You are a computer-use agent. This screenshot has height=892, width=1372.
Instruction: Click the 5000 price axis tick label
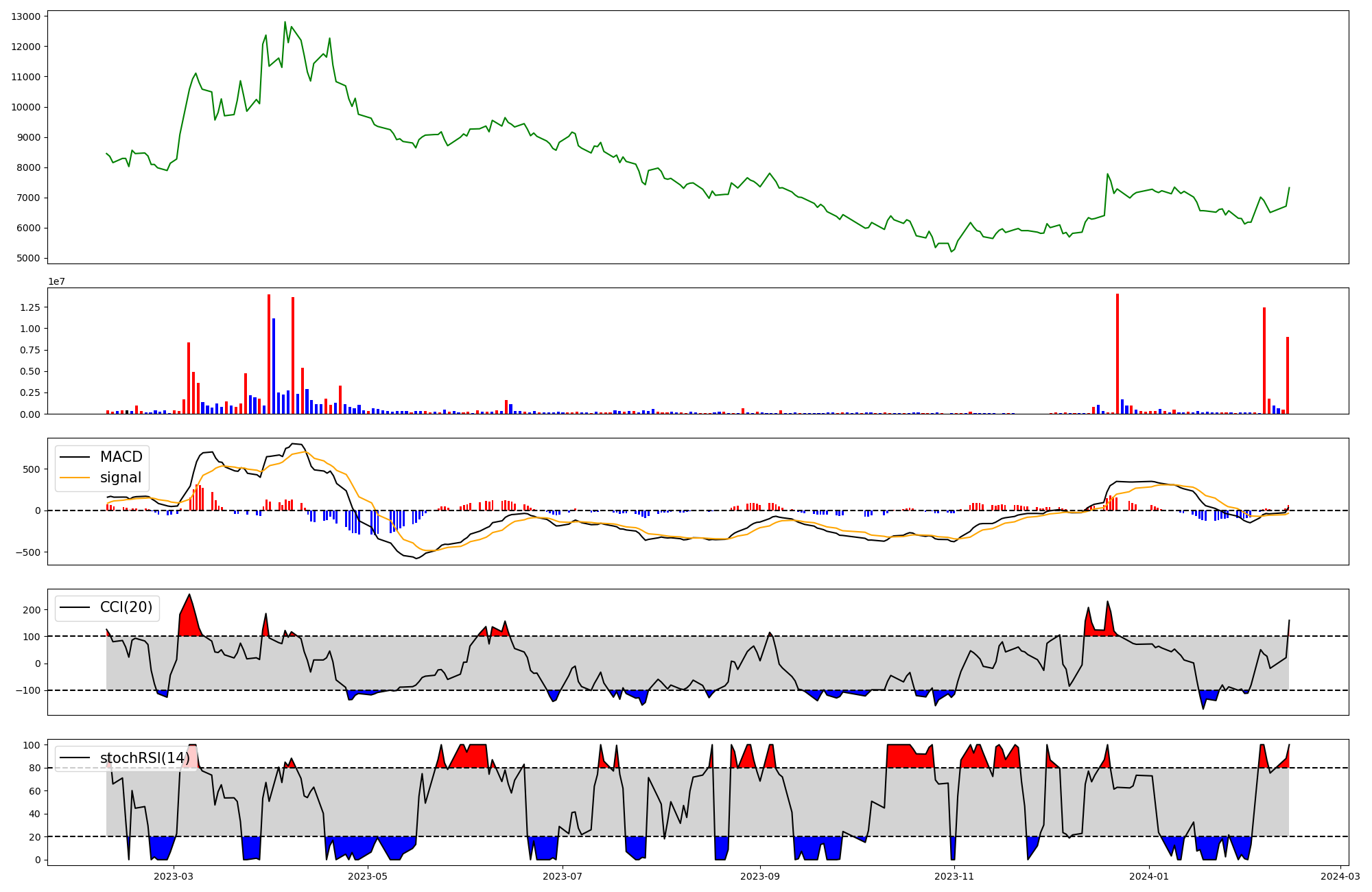pos(29,259)
